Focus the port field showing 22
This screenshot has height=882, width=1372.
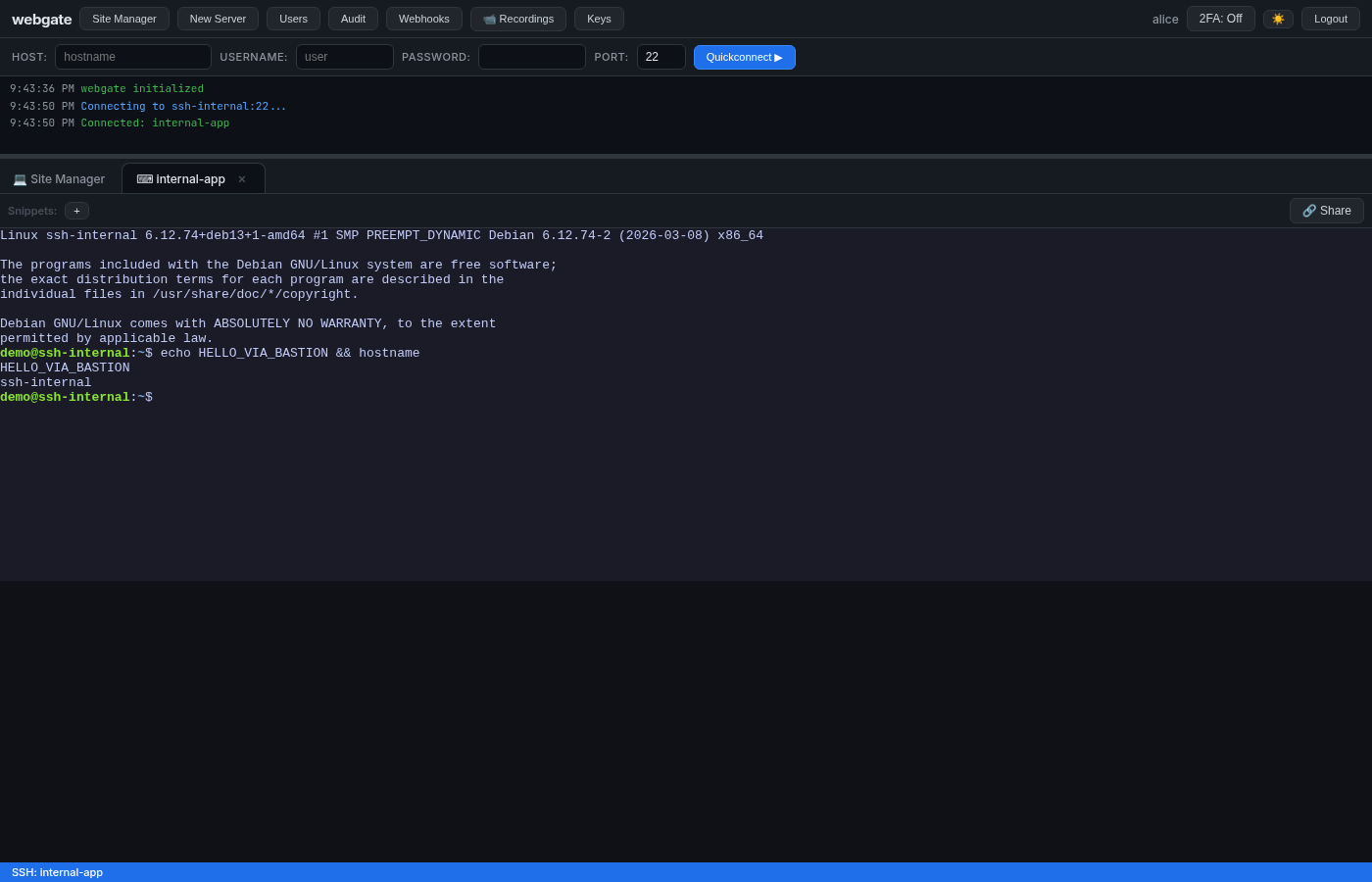[661, 57]
